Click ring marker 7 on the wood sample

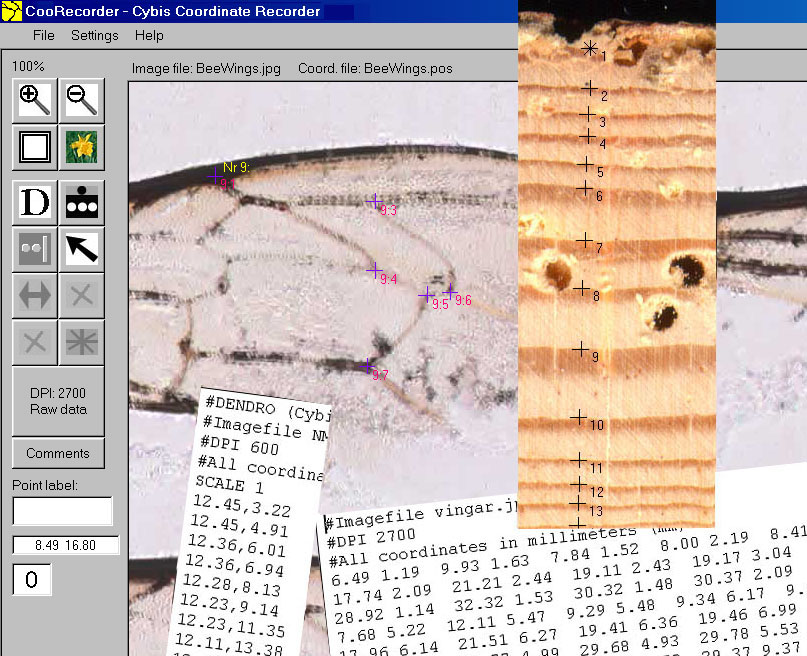[x=584, y=240]
